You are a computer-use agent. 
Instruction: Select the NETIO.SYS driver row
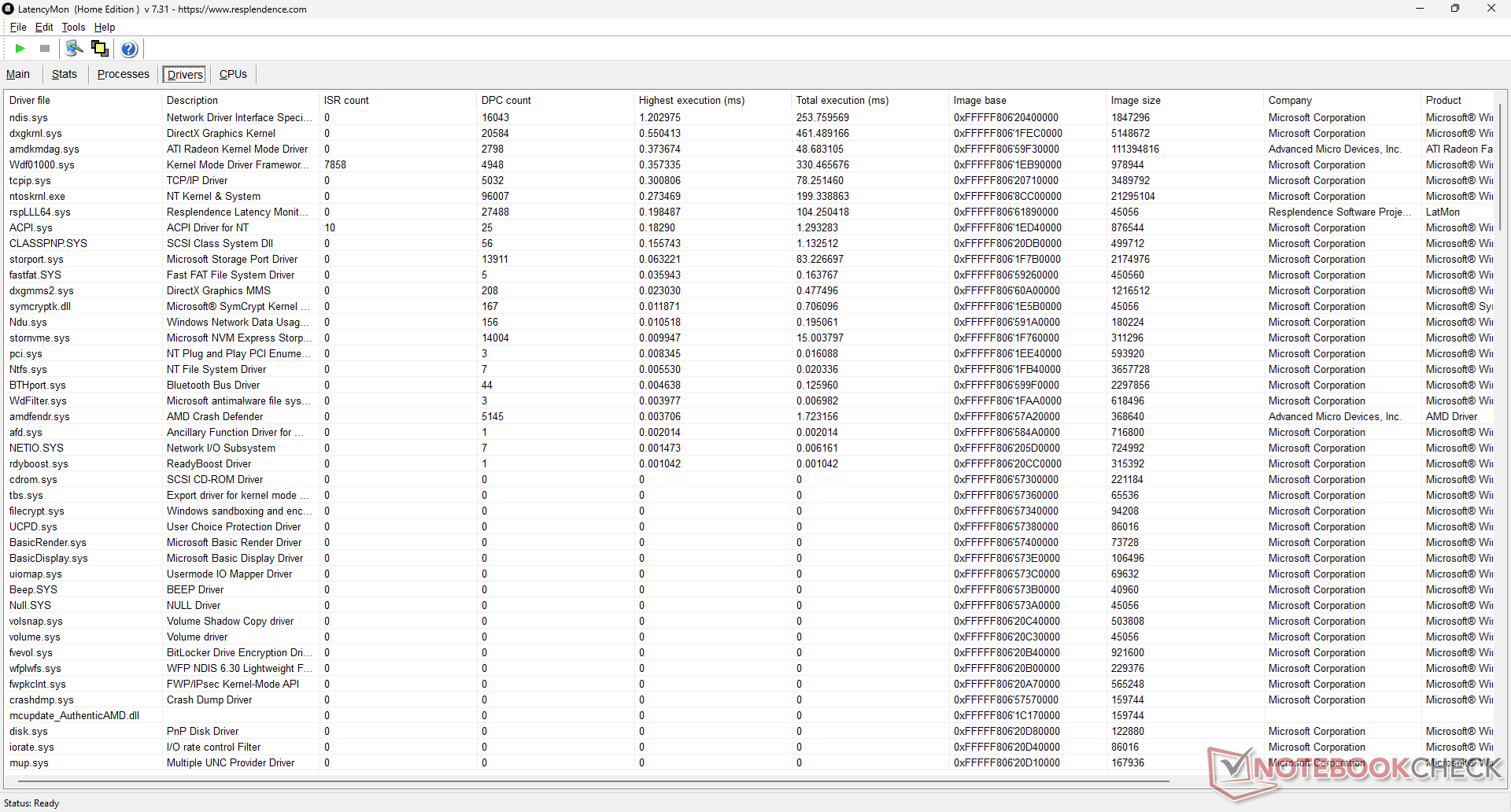pyautogui.click(x=749, y=448)
